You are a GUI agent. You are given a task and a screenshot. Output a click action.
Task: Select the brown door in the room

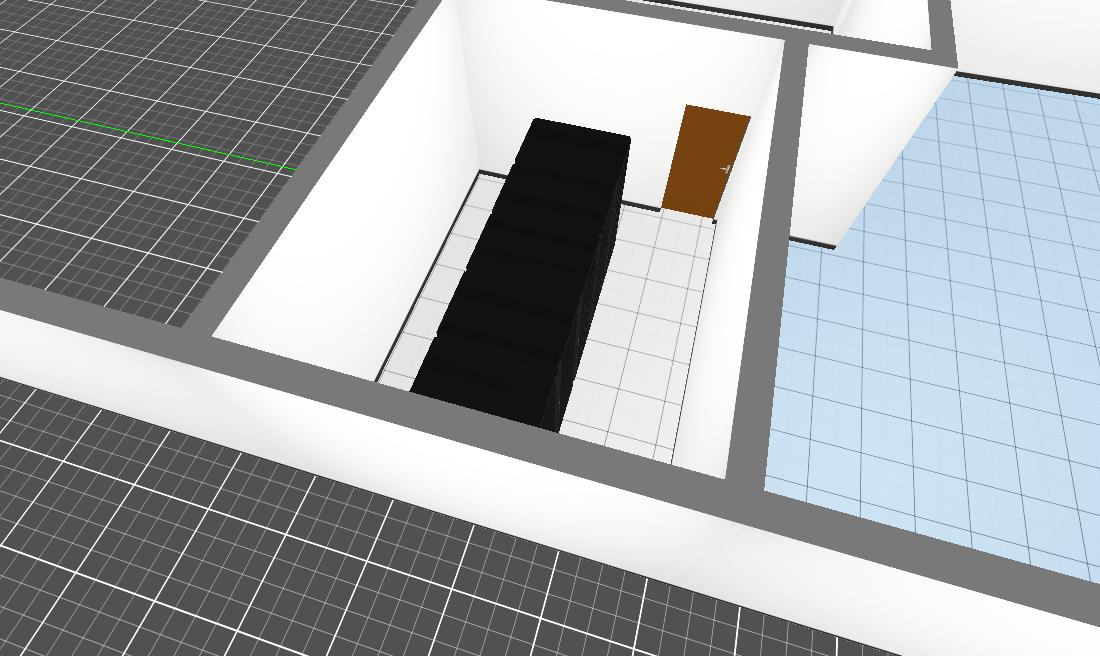point(714,160)
